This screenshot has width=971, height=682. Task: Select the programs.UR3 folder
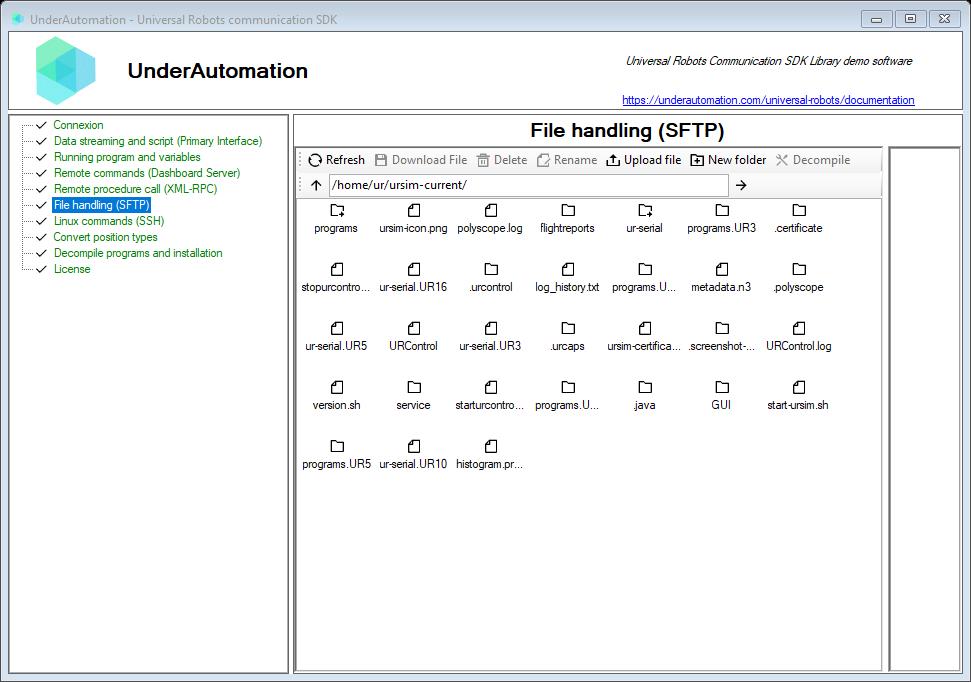pos(721,219)
